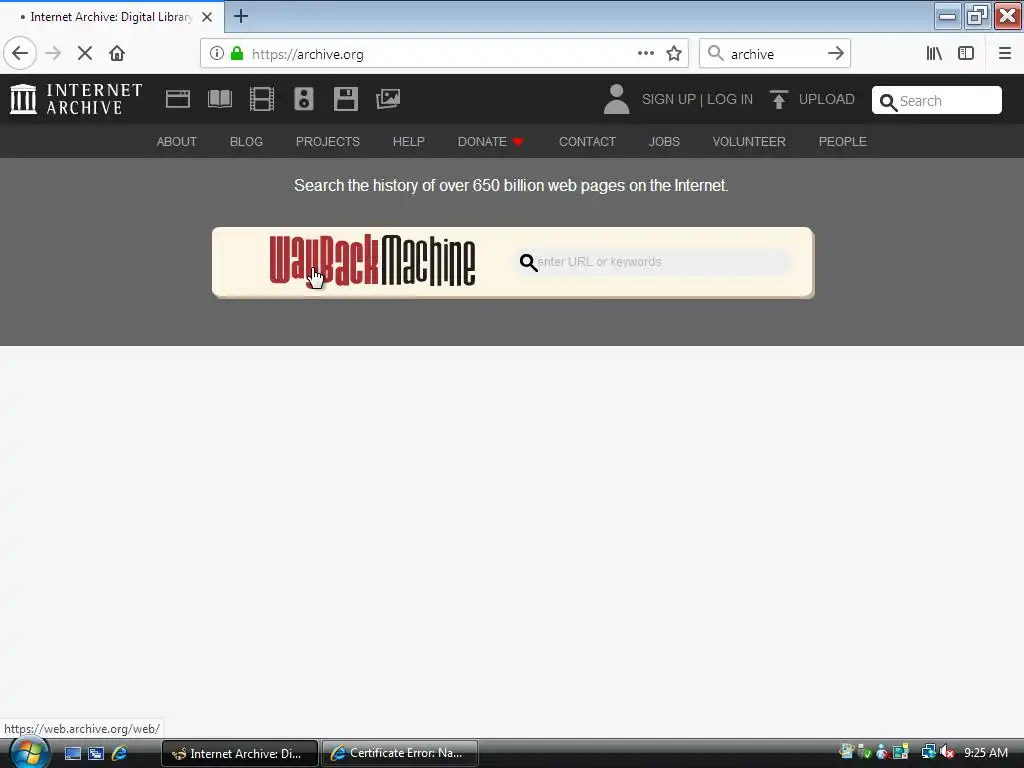Screen dimensions: 1024x768
Task: Select the Internet Archive browser tab
Action: [x=112, y=17]
